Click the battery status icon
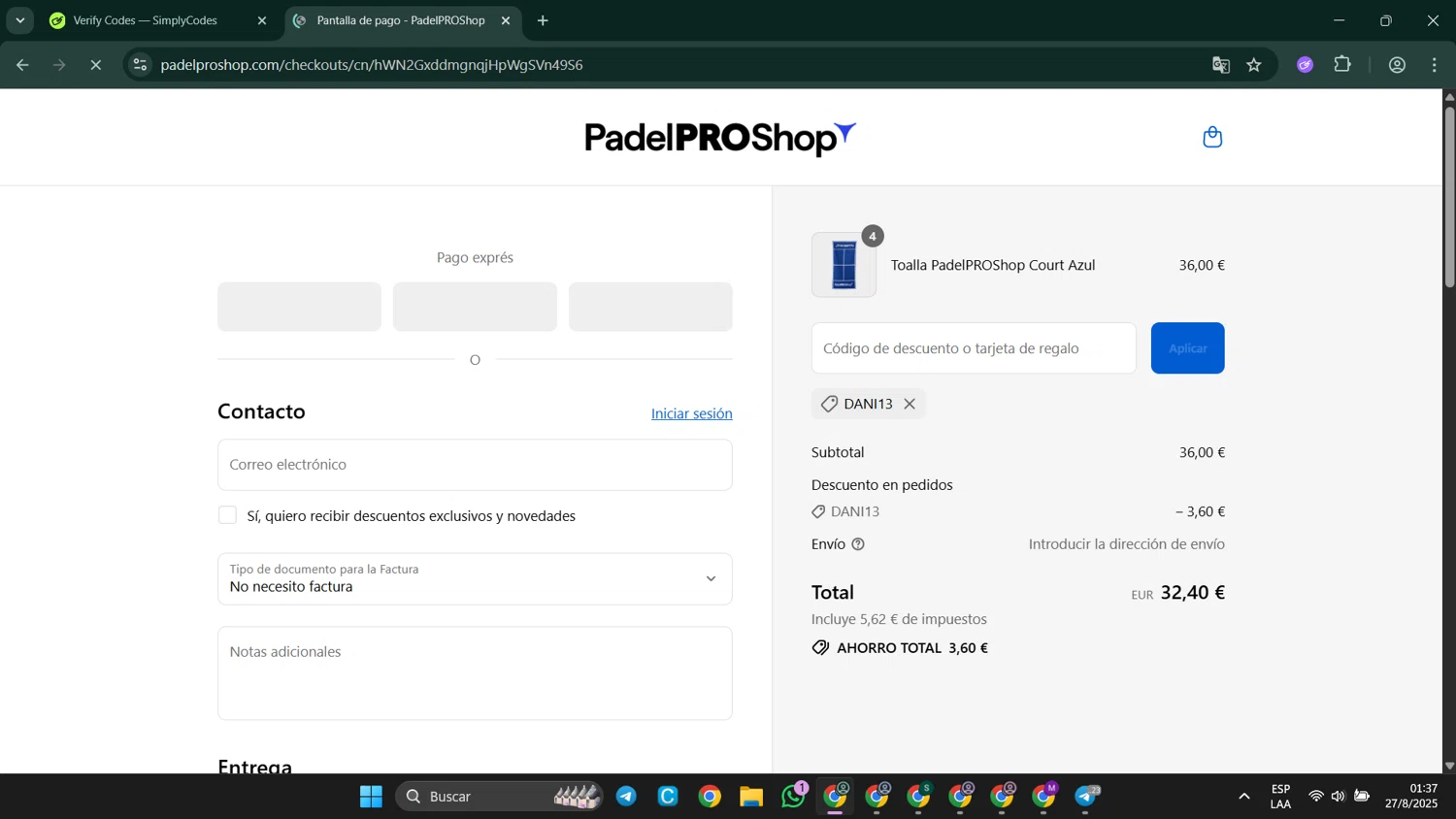 pyautogui.click(x=1362, y=797)
